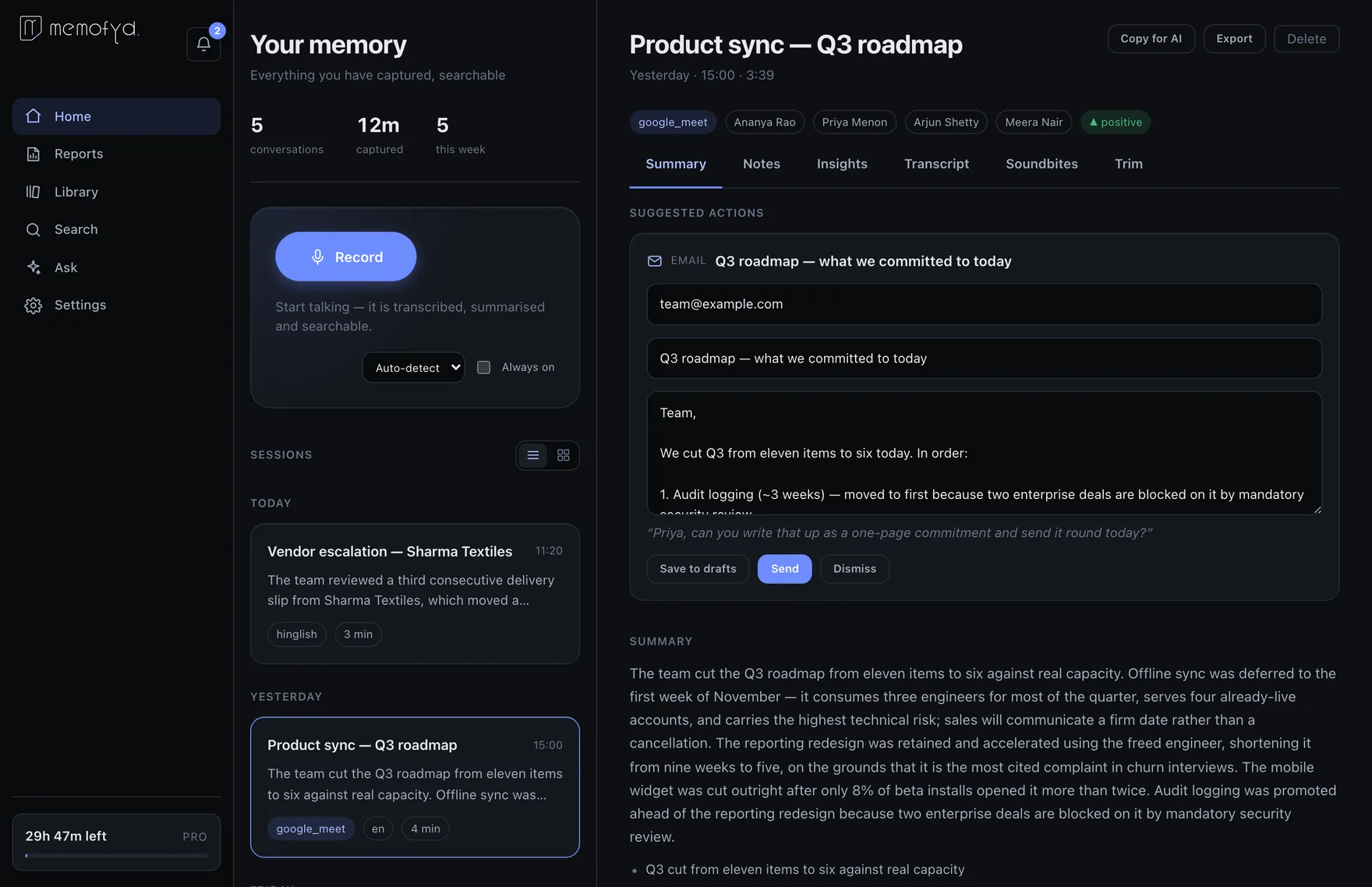Switch sessions to list view
The width and height of the screenshot is (1372, 887).
(x=533, y=455)
